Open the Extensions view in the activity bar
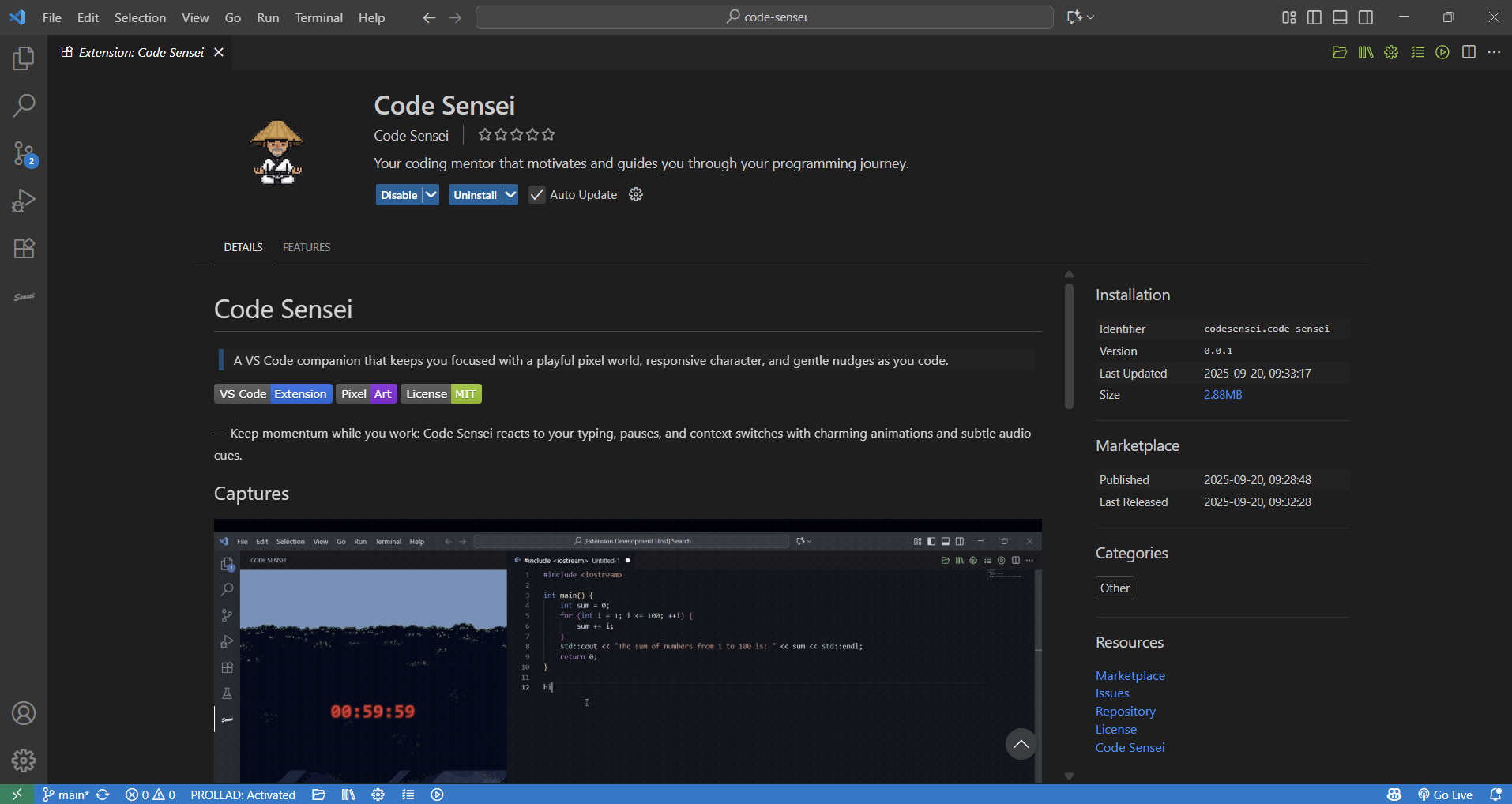This screenshot has width=1512, height=804. [24, 248]
